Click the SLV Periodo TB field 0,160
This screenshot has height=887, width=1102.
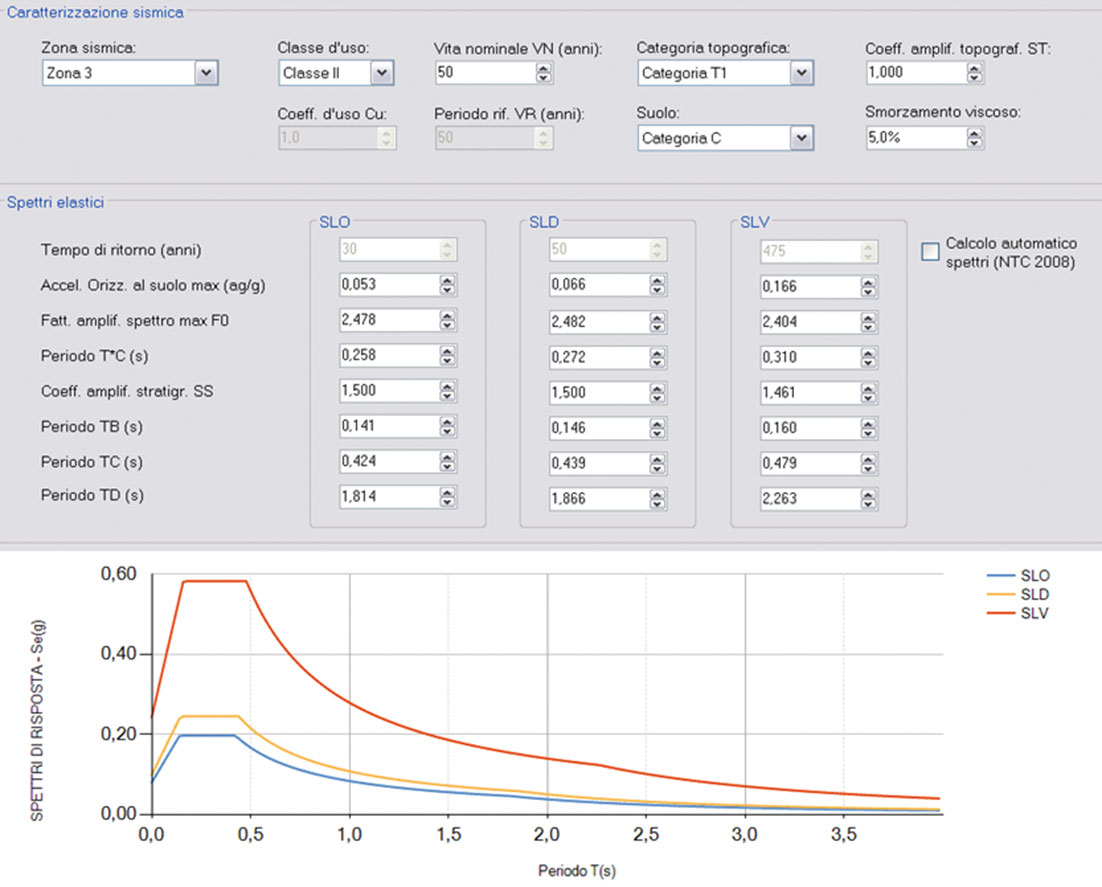pyautogui.click(x=810, y=428)
